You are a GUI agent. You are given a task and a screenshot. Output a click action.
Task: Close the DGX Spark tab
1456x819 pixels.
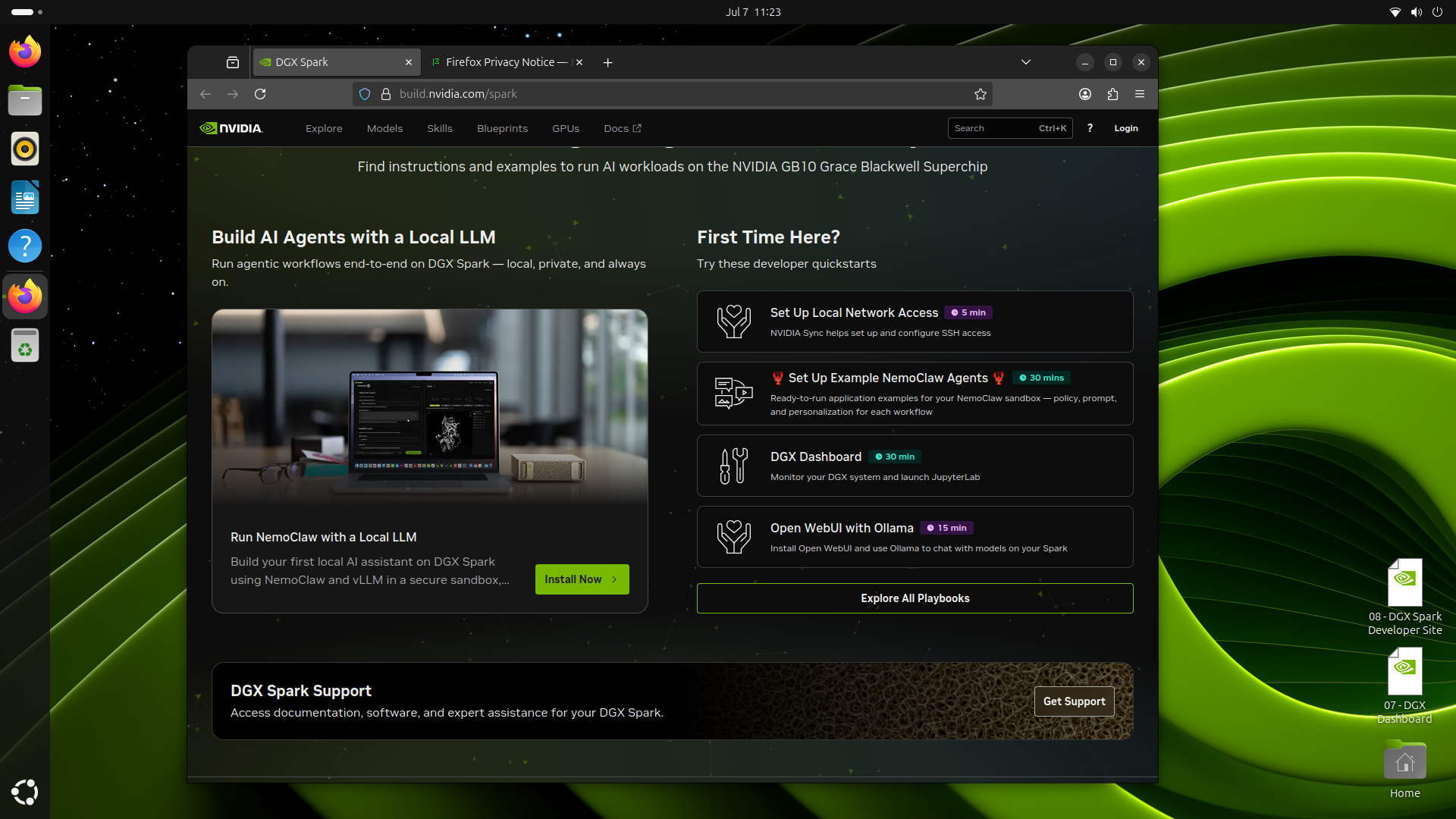[x=409, y=62]
